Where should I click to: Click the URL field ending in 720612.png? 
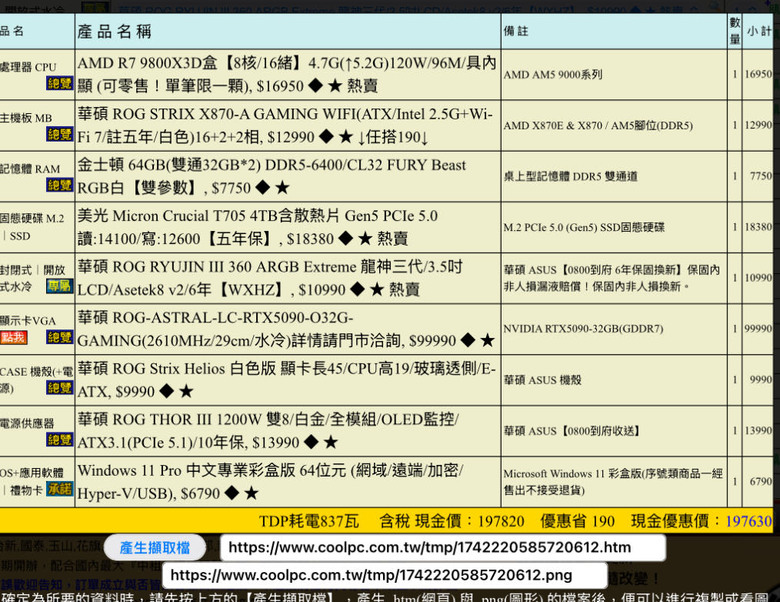[x=384, y=576]
